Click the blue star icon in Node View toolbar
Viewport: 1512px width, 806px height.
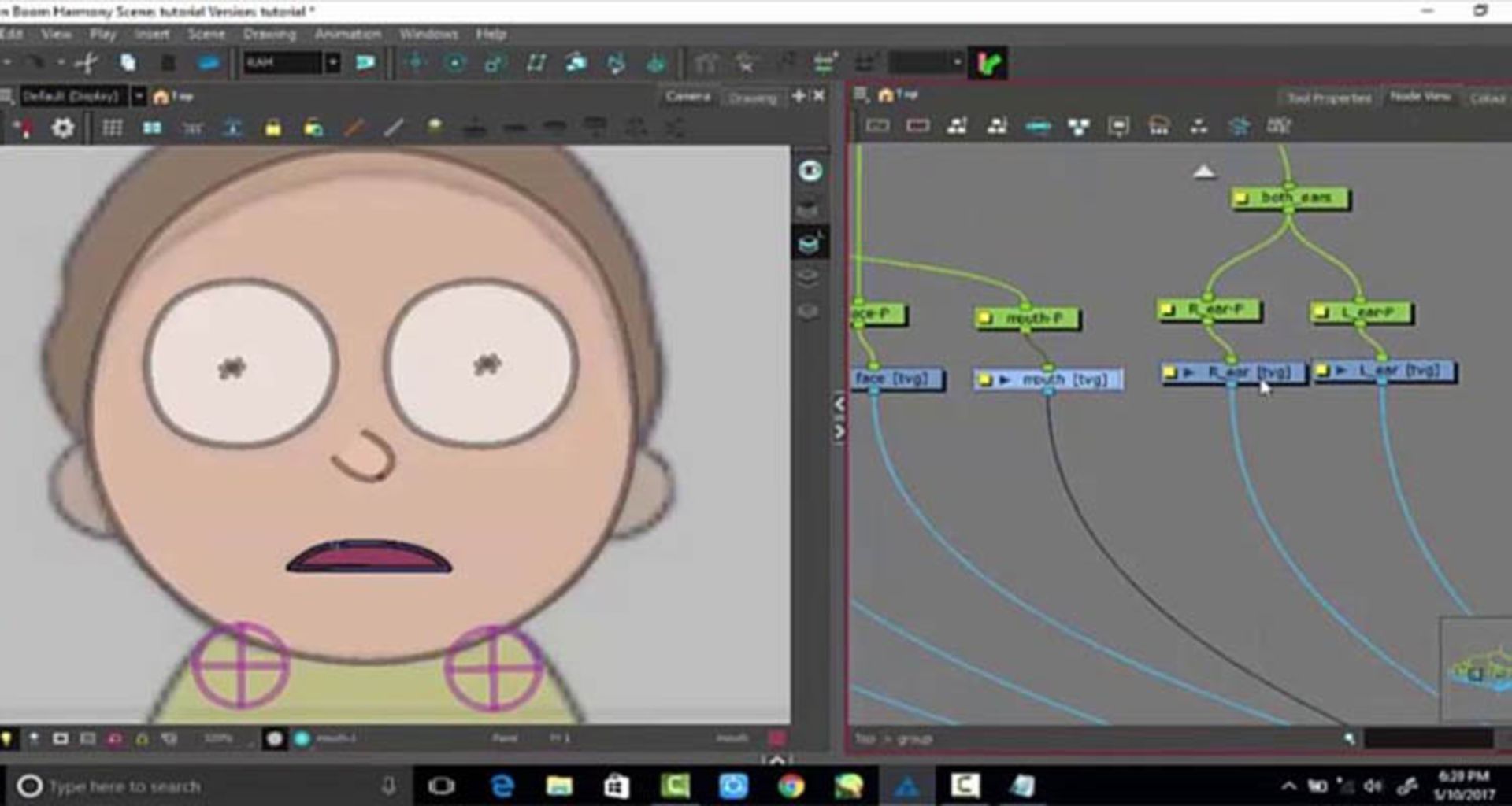pos(1239,126)
